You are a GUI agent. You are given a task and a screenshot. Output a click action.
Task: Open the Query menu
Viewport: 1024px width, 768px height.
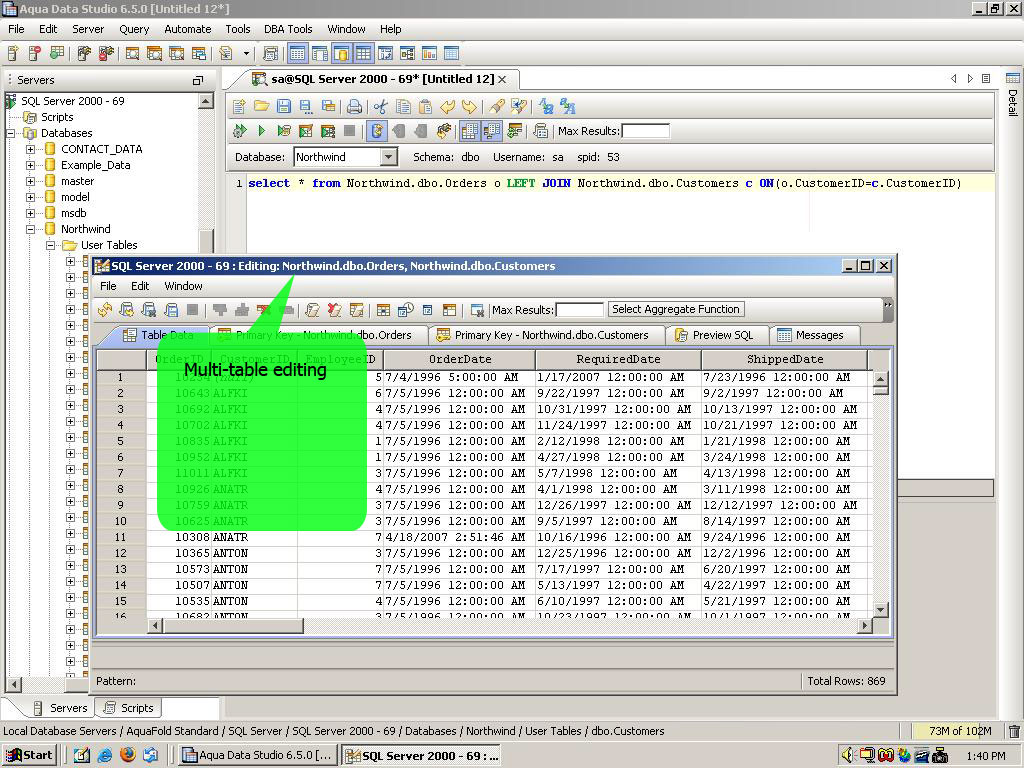[x=134, y=29]
